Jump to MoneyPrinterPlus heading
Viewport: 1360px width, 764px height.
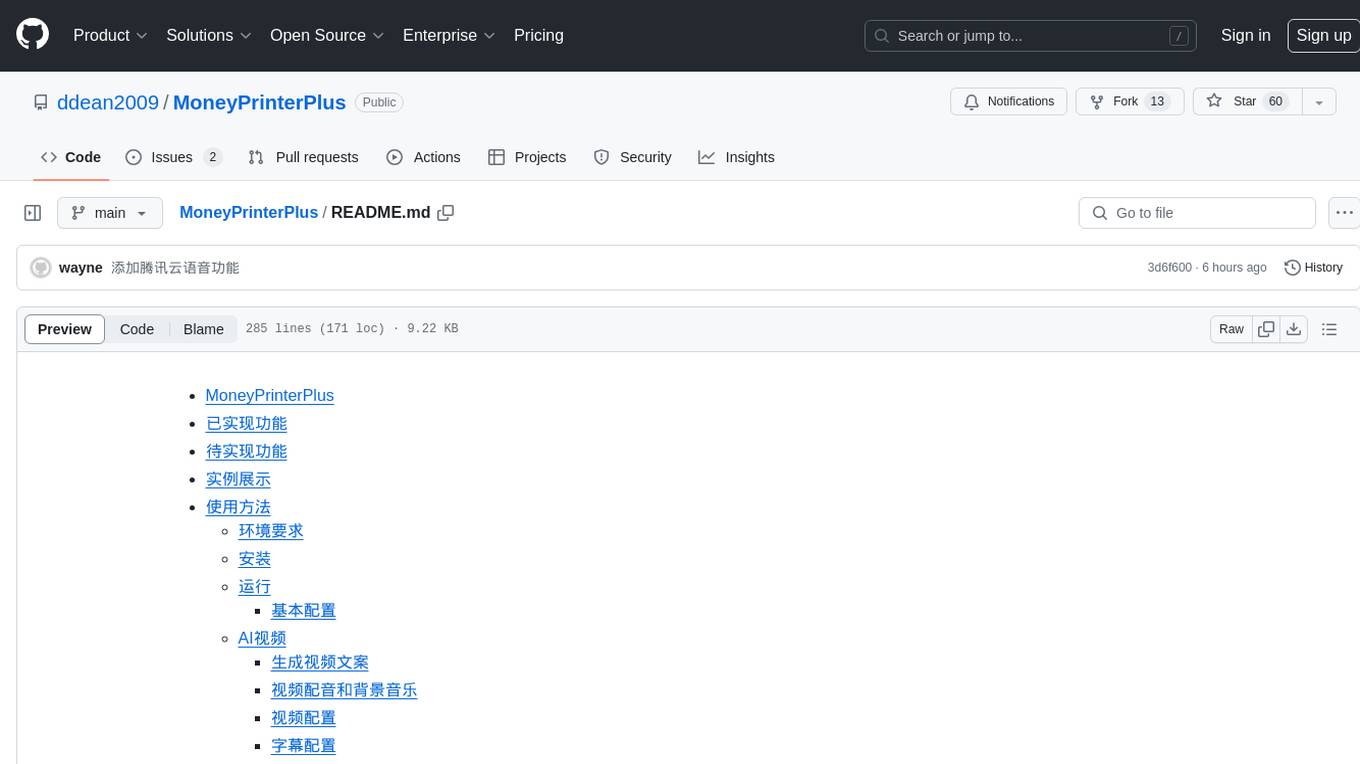click(x=270, y=396)
